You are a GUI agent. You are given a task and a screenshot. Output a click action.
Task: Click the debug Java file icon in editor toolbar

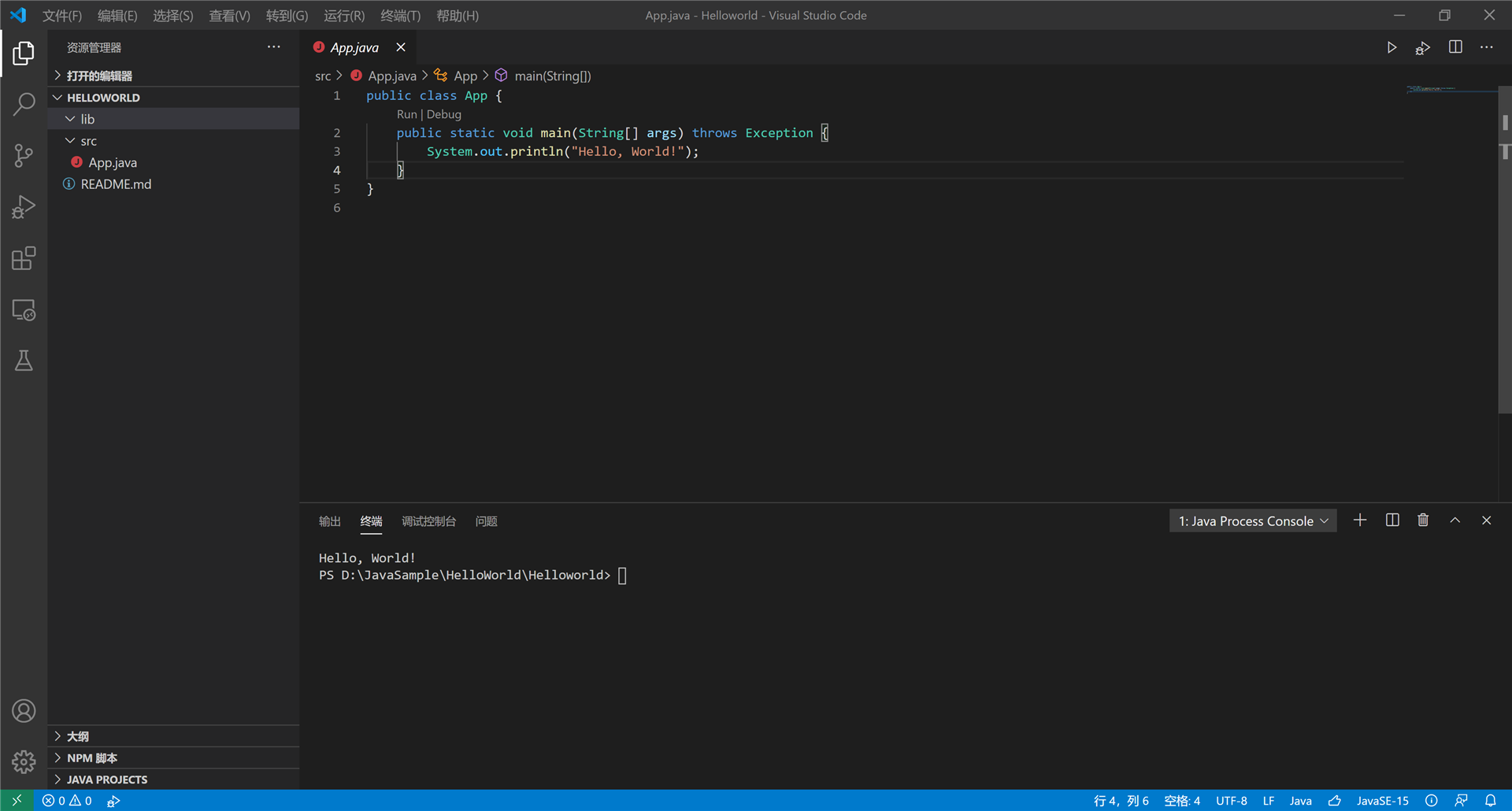[1422, 48]
